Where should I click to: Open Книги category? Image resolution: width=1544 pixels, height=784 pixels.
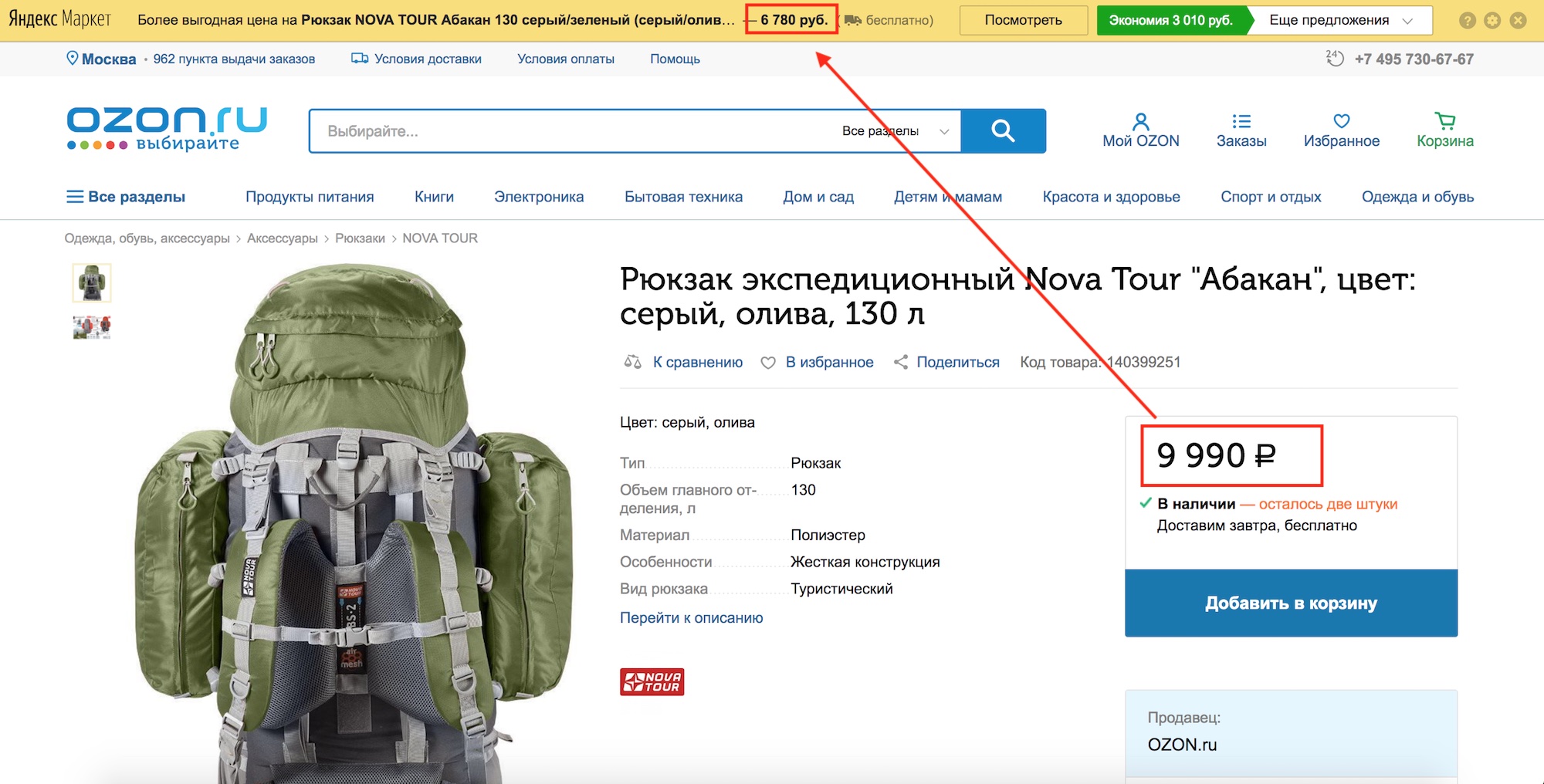[x=434, y=197]
